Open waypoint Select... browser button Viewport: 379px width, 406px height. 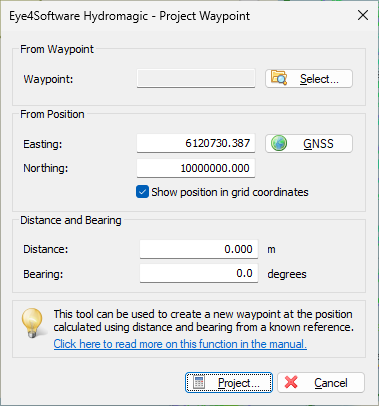pos(309,79)
